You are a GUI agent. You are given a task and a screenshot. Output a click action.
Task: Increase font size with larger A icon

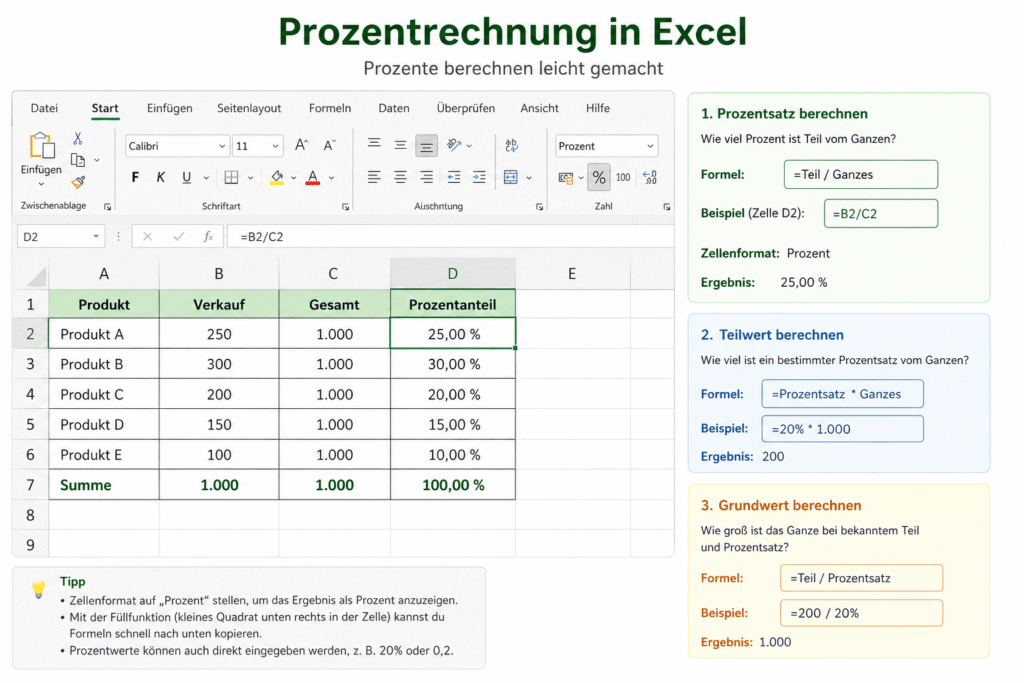301,145
